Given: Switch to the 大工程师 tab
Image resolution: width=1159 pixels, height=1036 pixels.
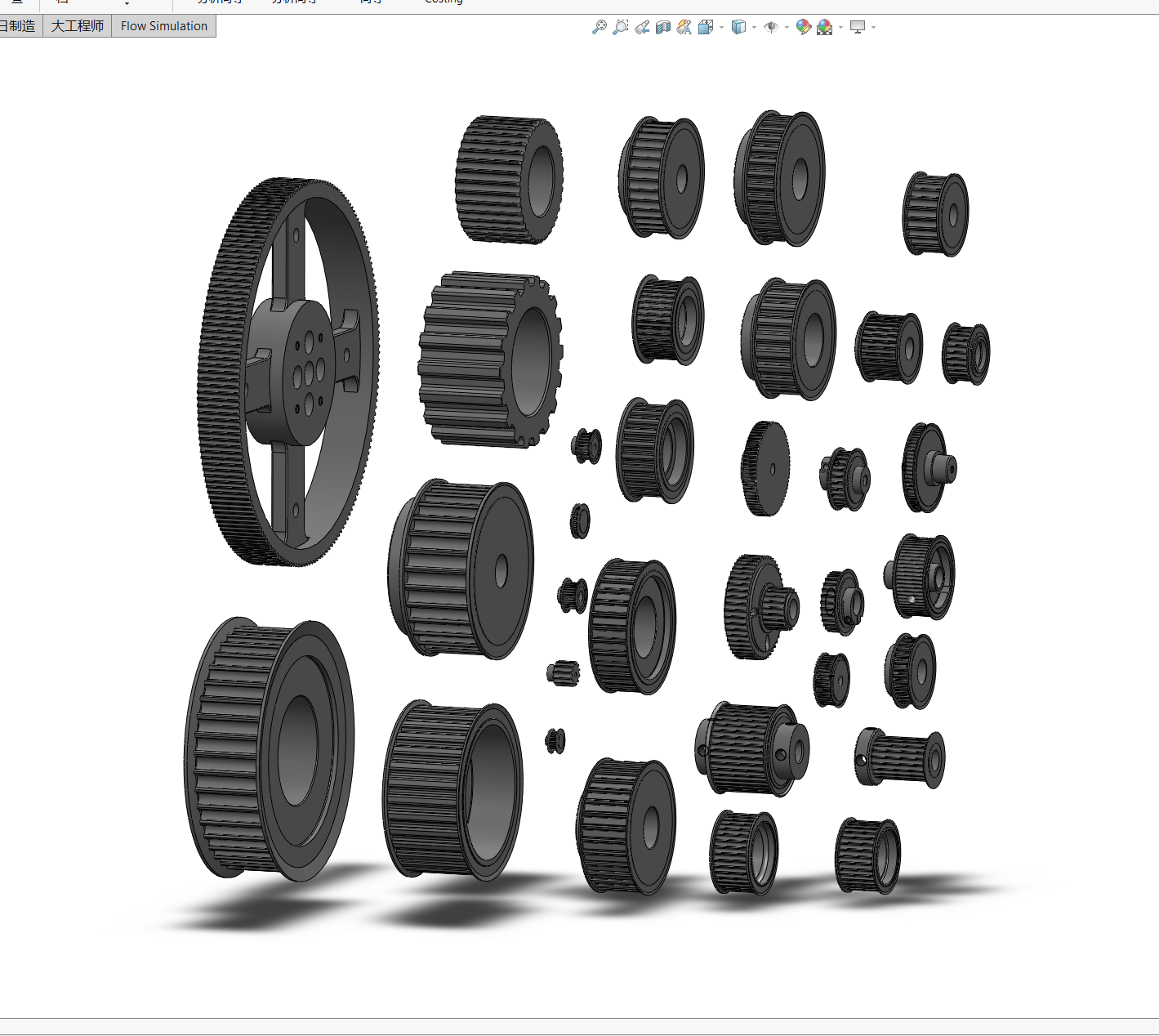Looking at the screenshot, I should pyautogui.click(x=78, y=26).
